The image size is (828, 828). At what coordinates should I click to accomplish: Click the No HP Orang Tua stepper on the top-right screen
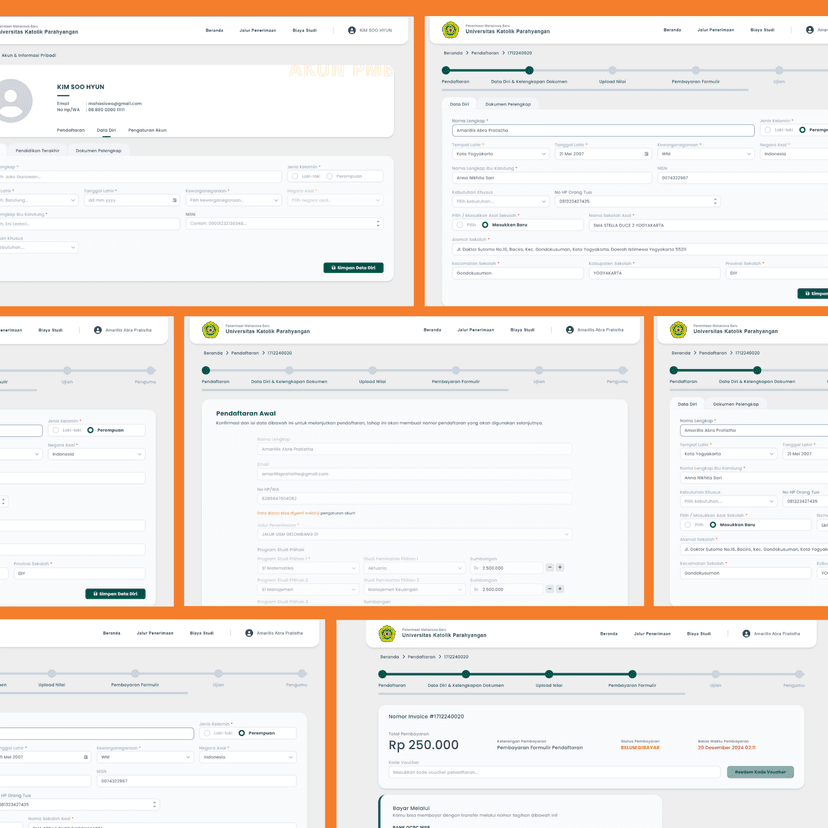[x=715, y=201]
